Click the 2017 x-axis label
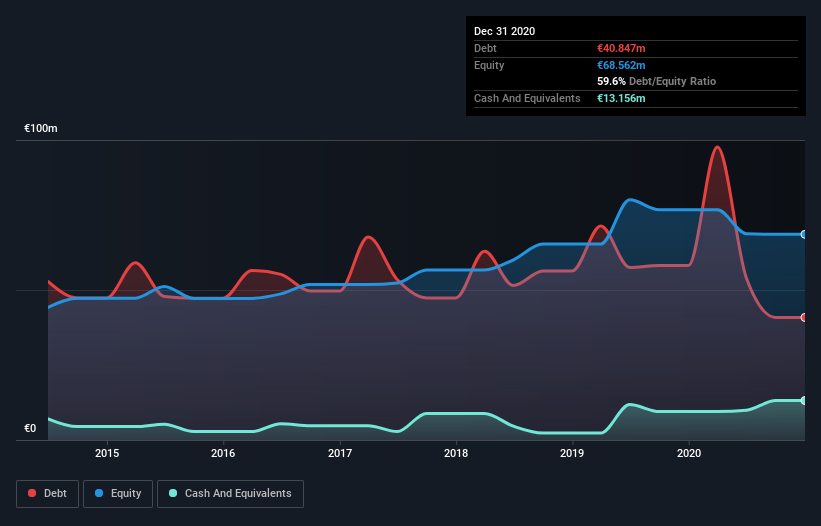The height and width of the screenshot is (526, 821). (340, 453)
